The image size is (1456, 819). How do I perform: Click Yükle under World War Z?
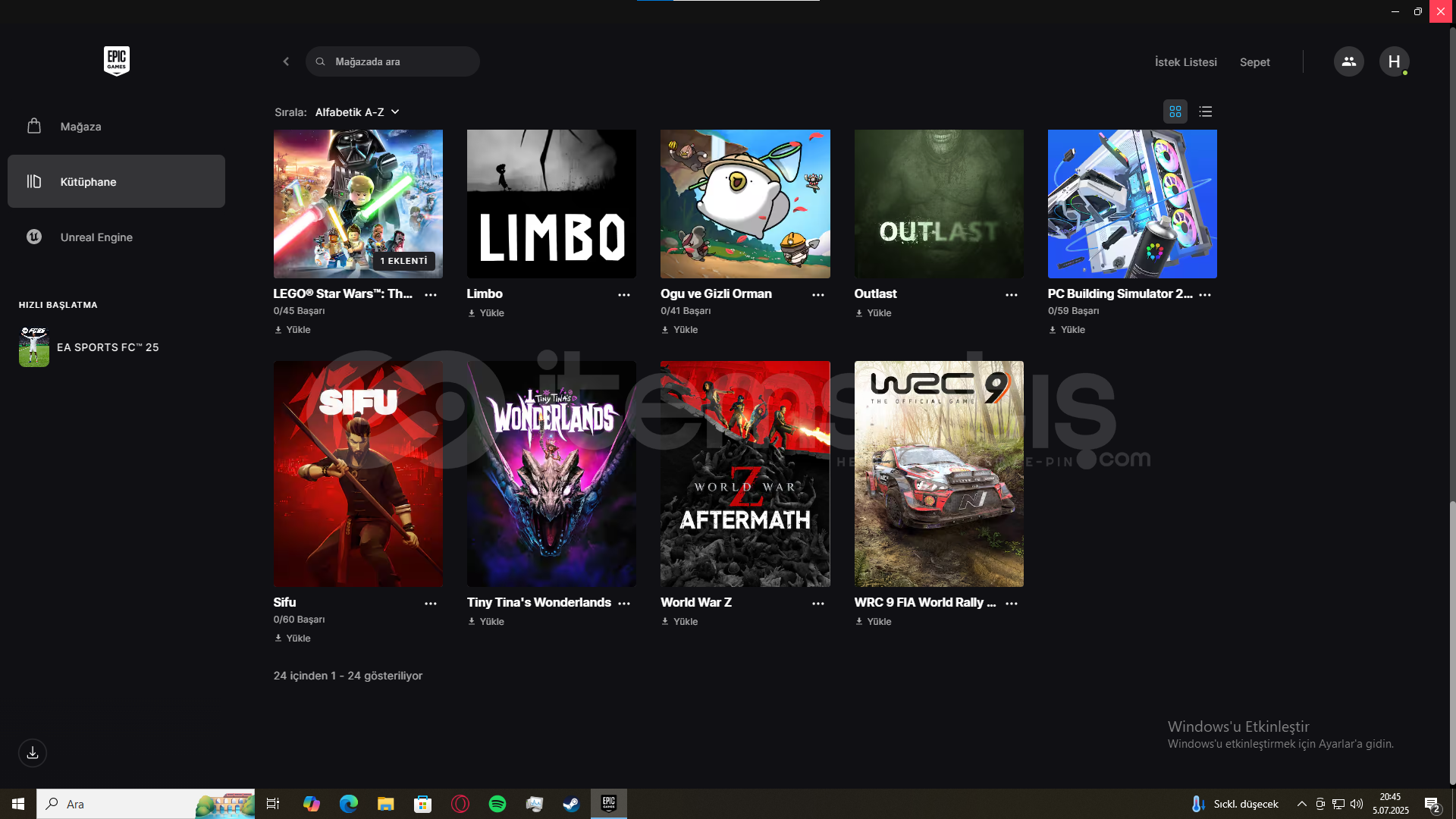coord(679,622)
